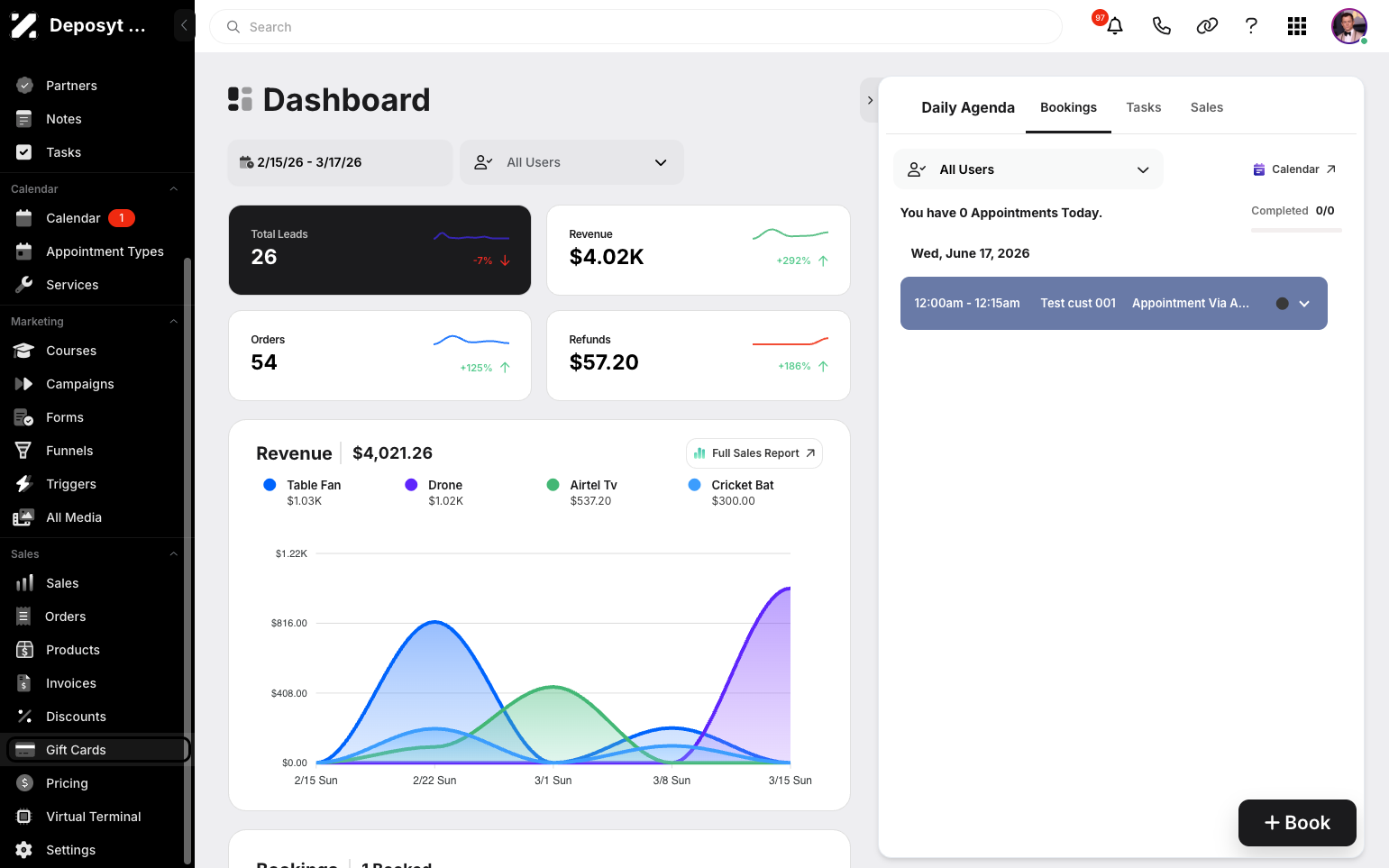This screenshot has height=868, width=1389.
Task: Click the Search field
Action: pyautogui.click(x=635, y=27)
